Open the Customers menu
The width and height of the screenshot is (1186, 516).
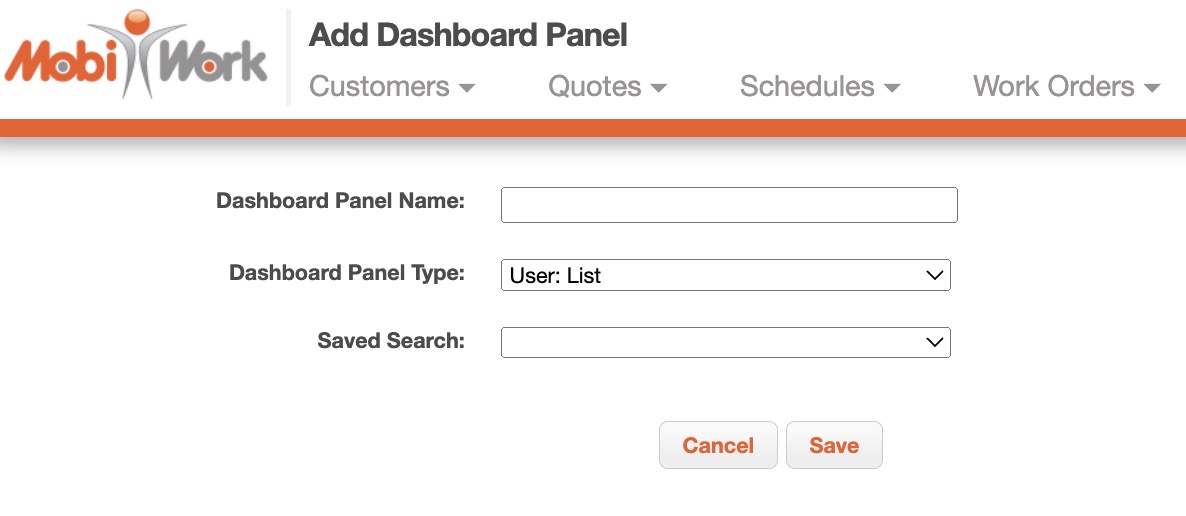click(379, 87)
